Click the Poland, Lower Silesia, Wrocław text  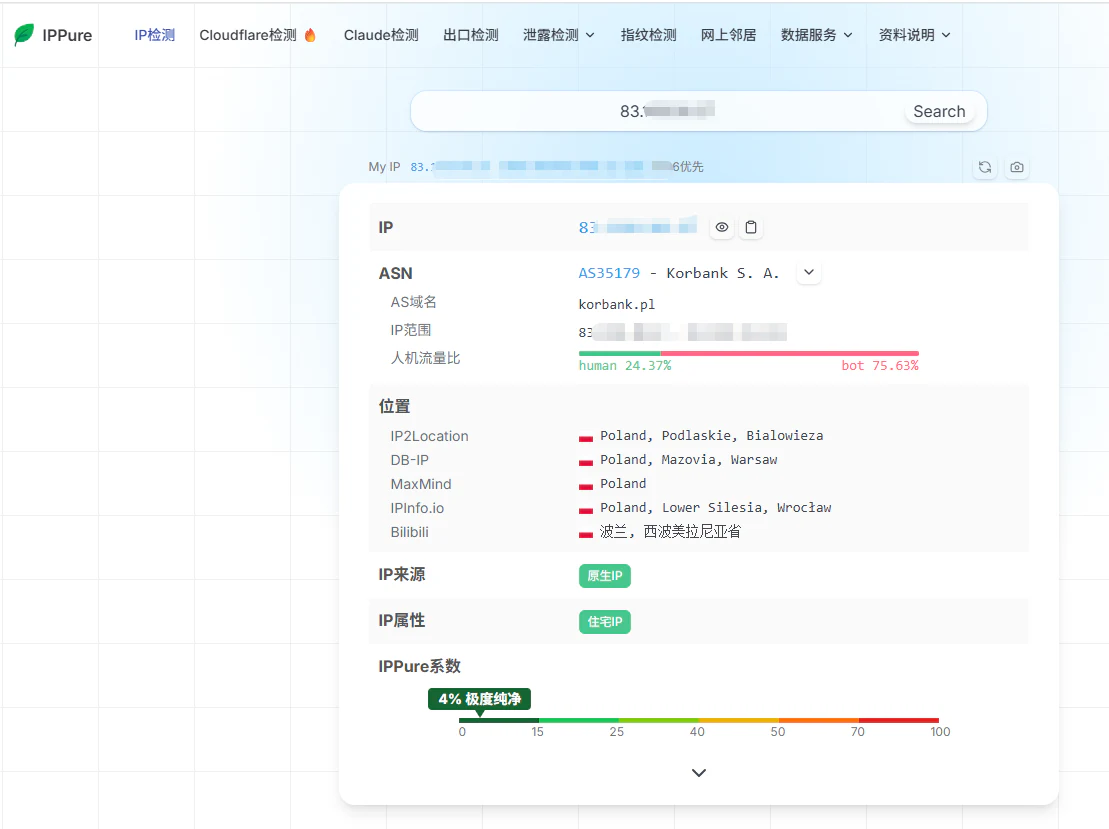pos(716,508)
